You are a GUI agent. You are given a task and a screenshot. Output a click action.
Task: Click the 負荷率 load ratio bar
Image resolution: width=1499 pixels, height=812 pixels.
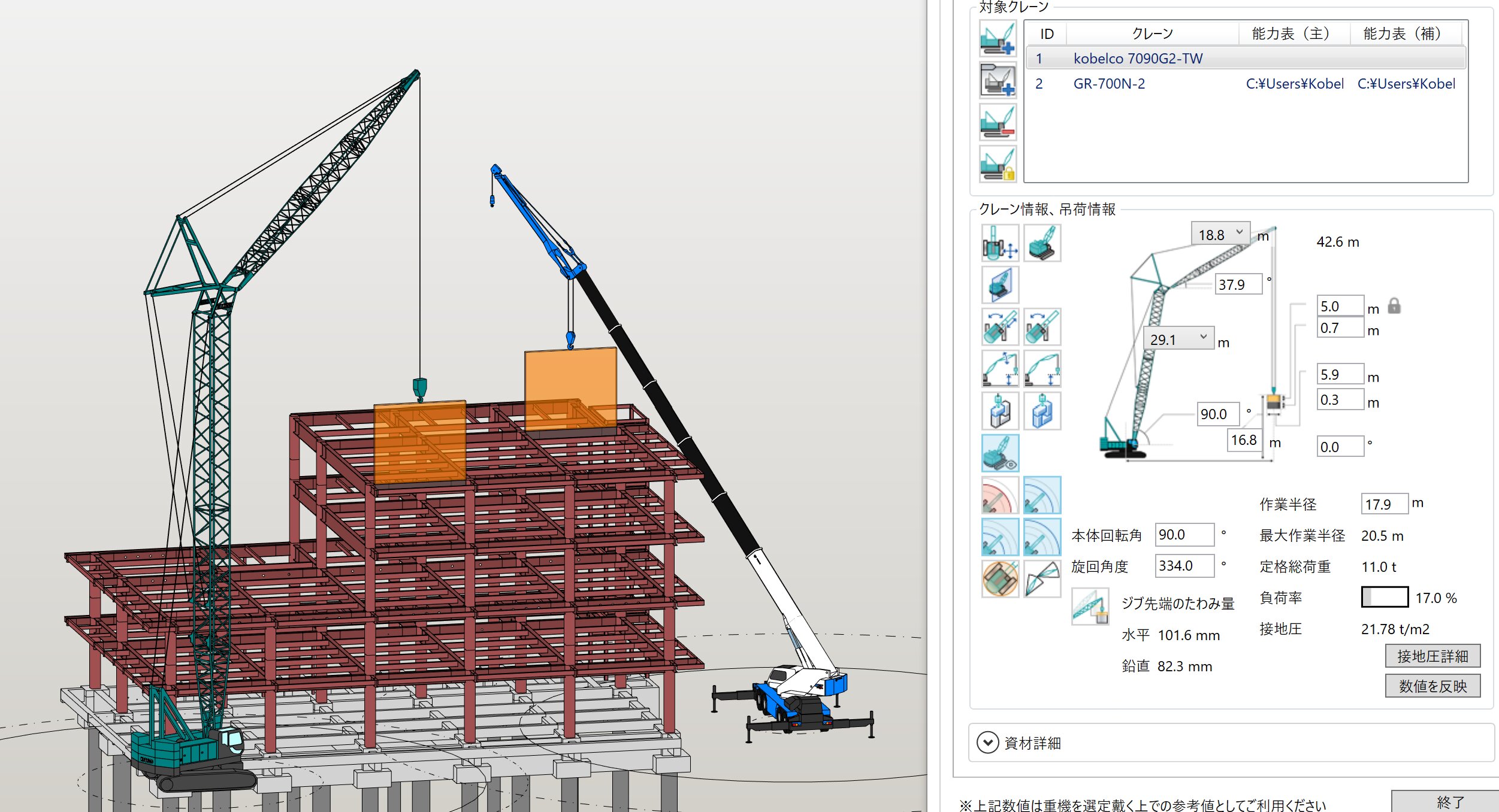[x=1385, y=597]
